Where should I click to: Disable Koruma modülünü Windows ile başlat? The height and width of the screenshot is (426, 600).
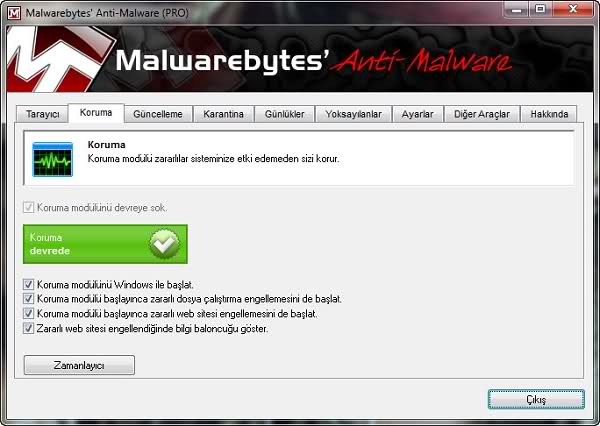click(29, 285)
